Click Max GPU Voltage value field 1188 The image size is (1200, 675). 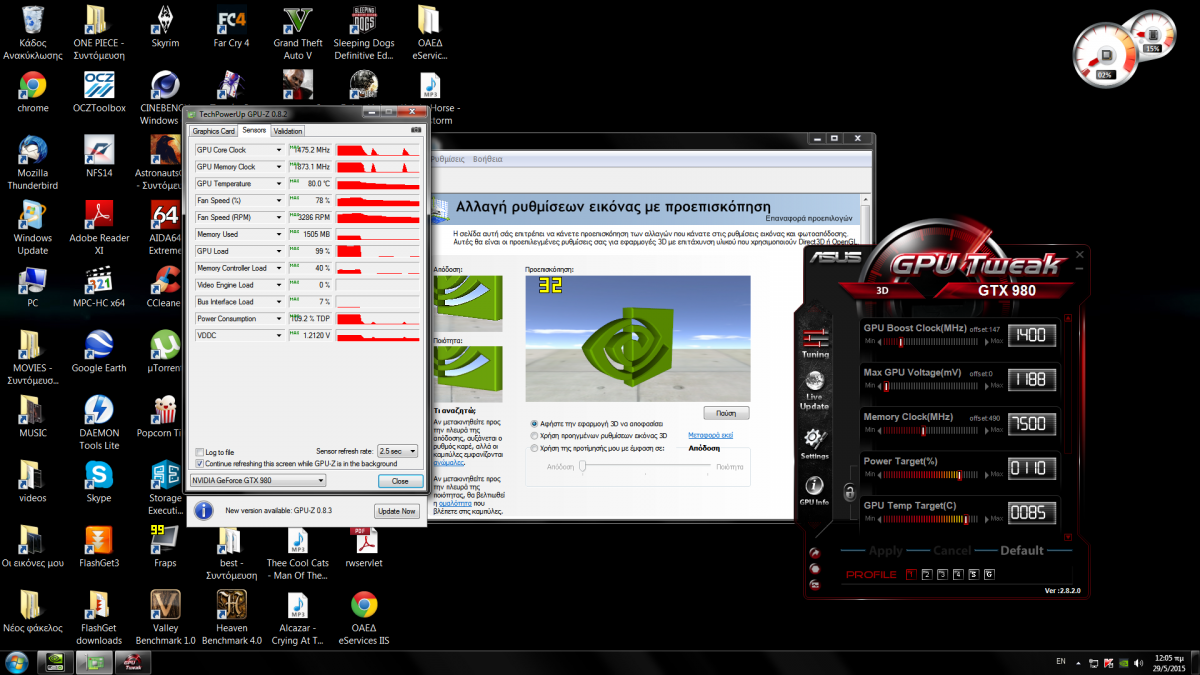tap(1031, 379)
